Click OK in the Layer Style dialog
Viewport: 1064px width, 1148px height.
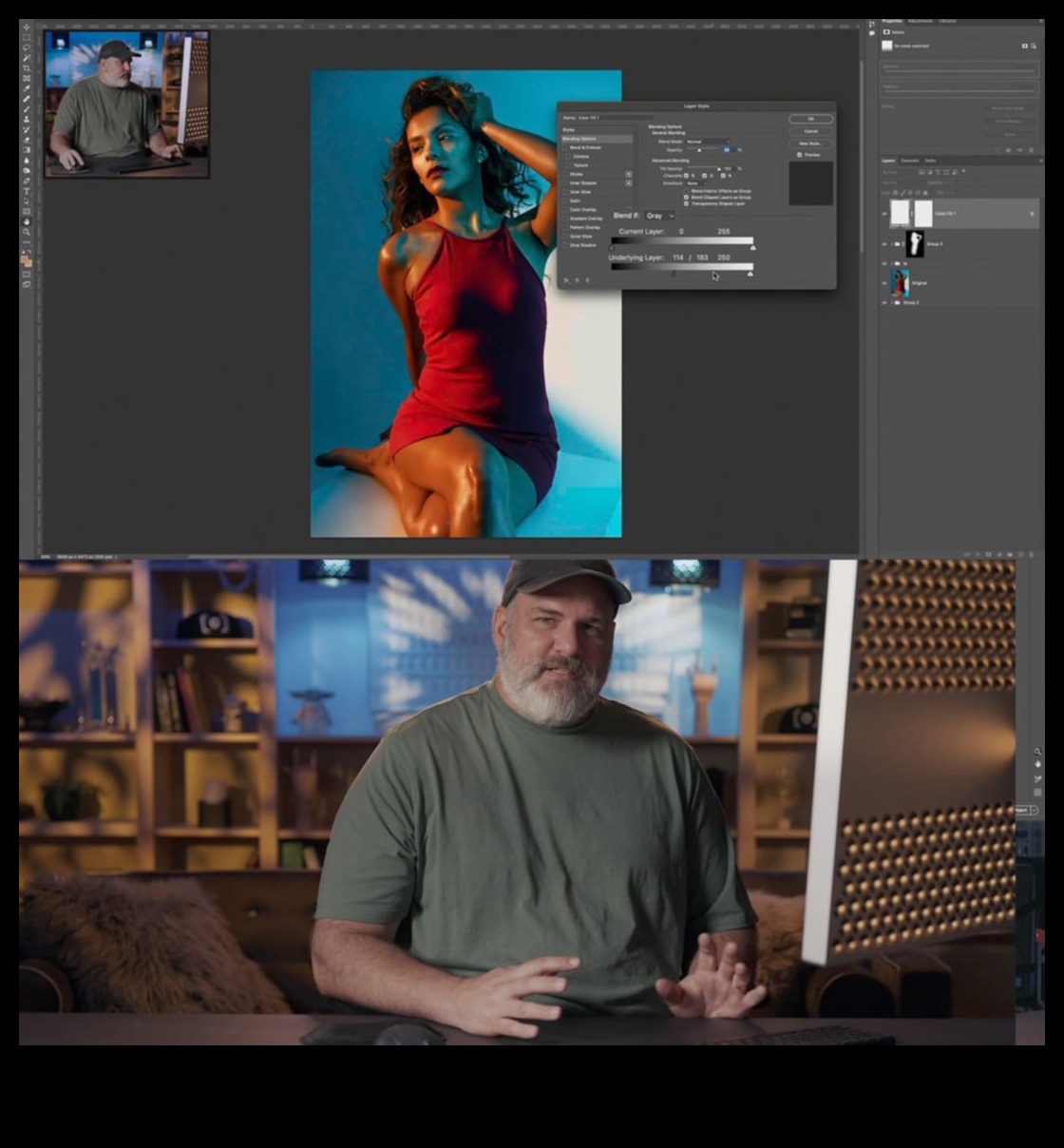tap(810, 119)
